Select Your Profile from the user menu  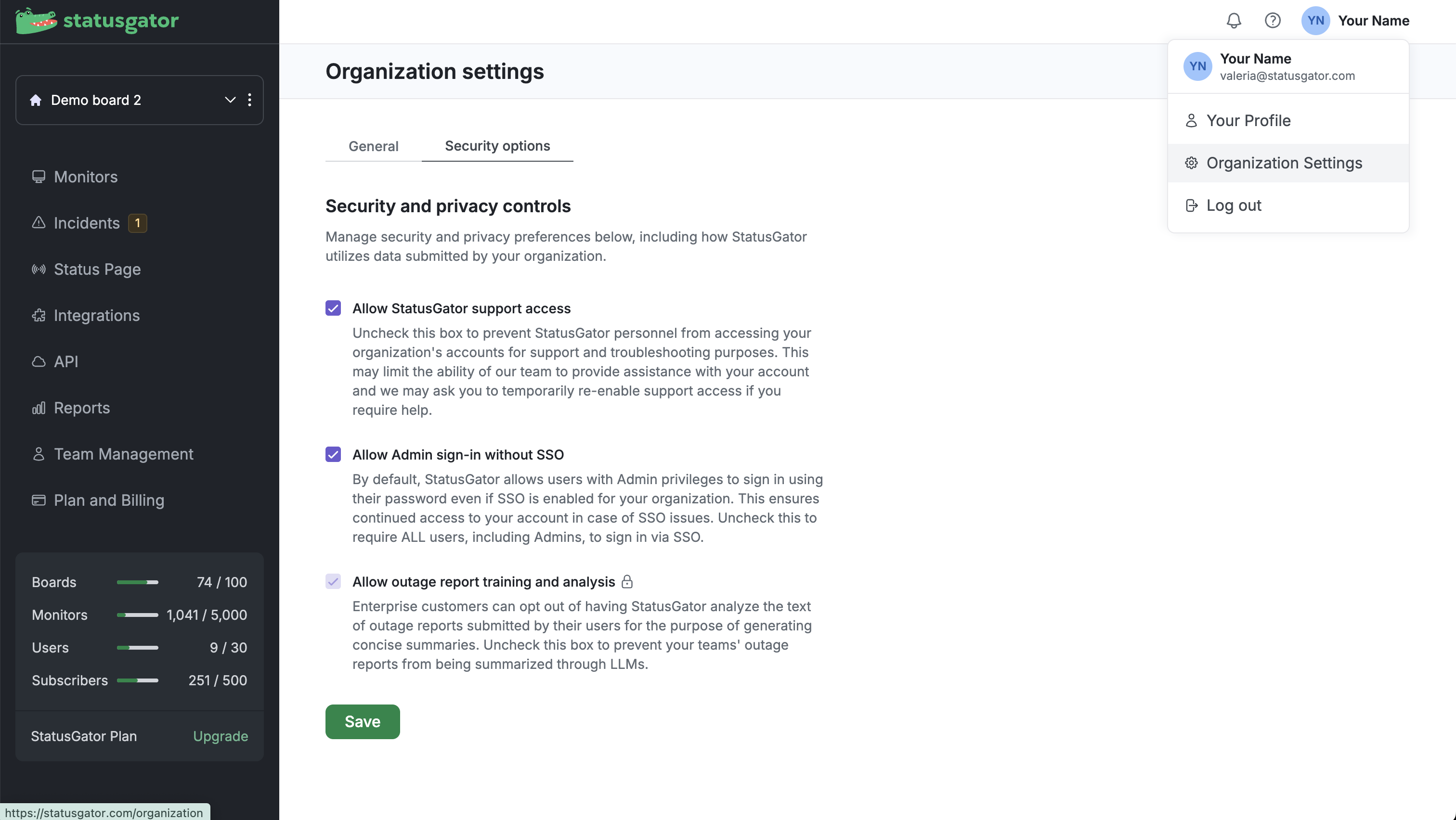pyautogui.click(x=1248, y=121)
